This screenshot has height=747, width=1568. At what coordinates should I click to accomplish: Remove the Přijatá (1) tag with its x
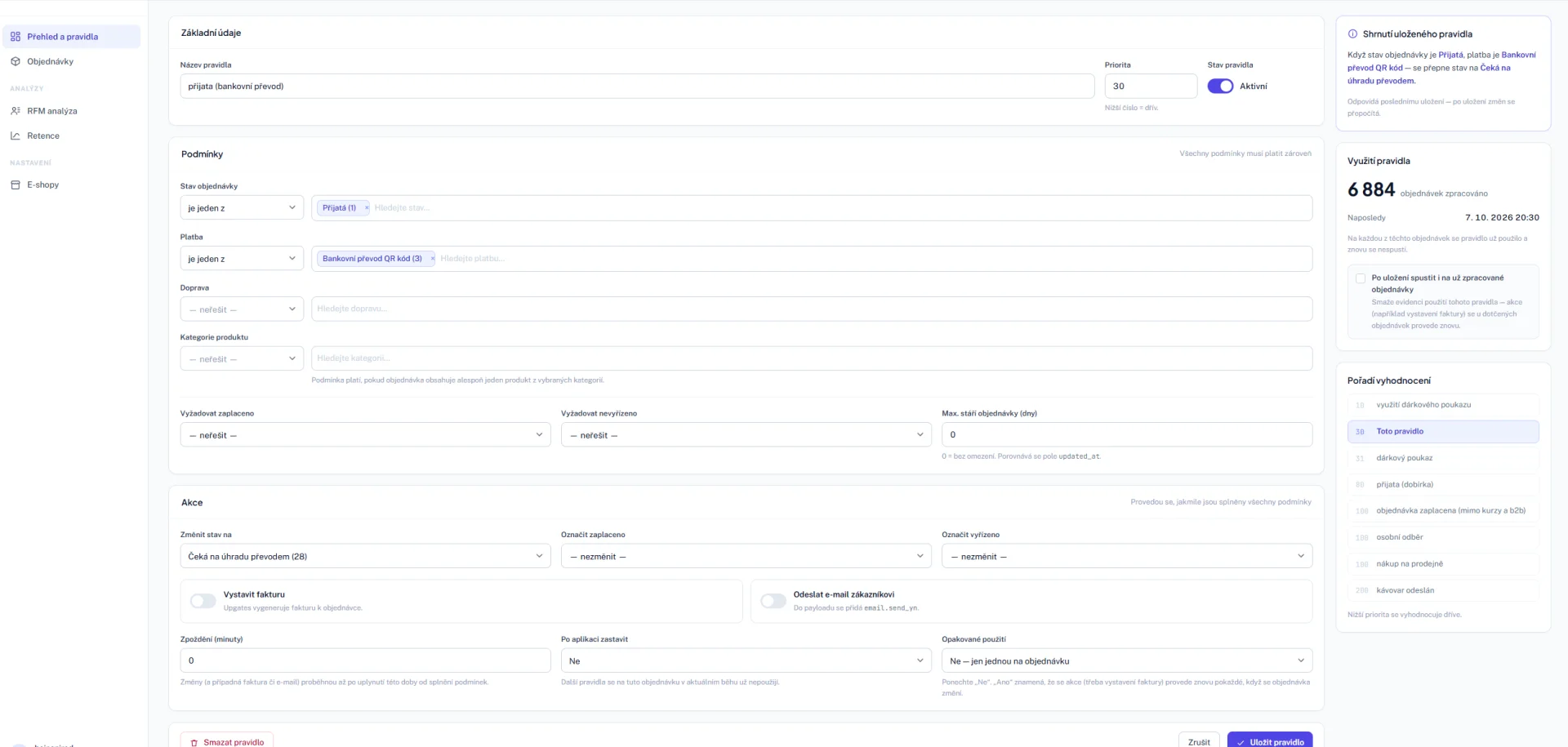(x=367, y=208)
